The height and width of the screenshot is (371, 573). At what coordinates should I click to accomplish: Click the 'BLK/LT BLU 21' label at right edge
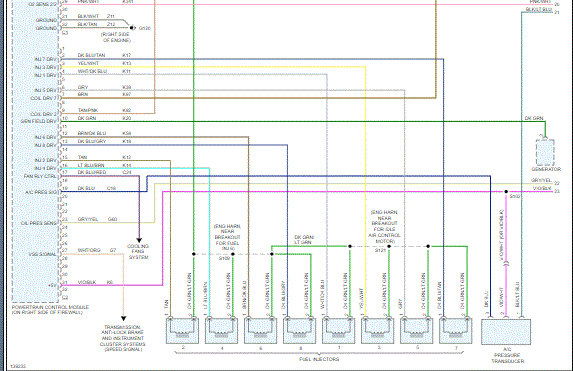pyautogui.click(x=543, y=10)
